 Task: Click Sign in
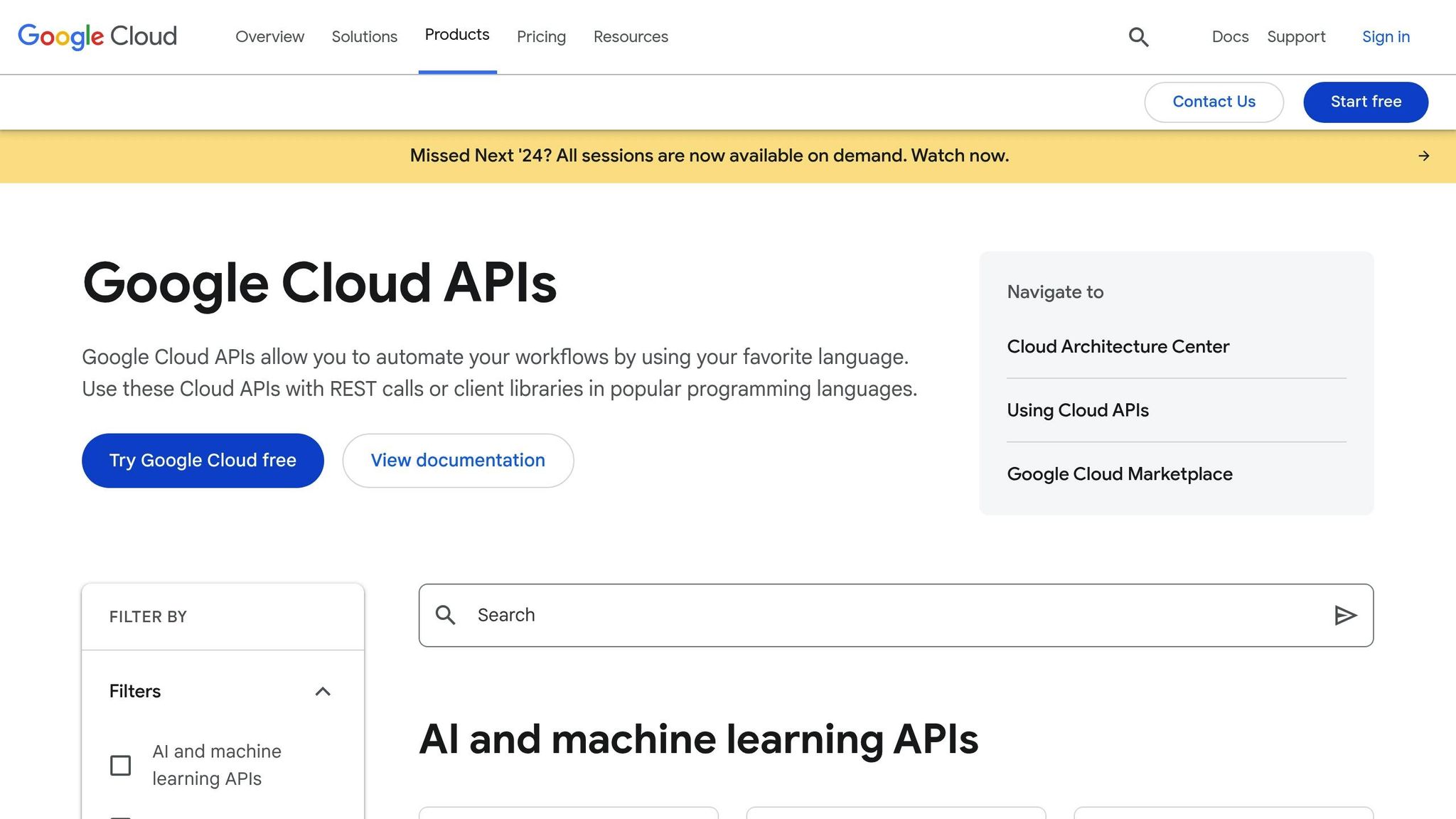tap(1386, 37)
